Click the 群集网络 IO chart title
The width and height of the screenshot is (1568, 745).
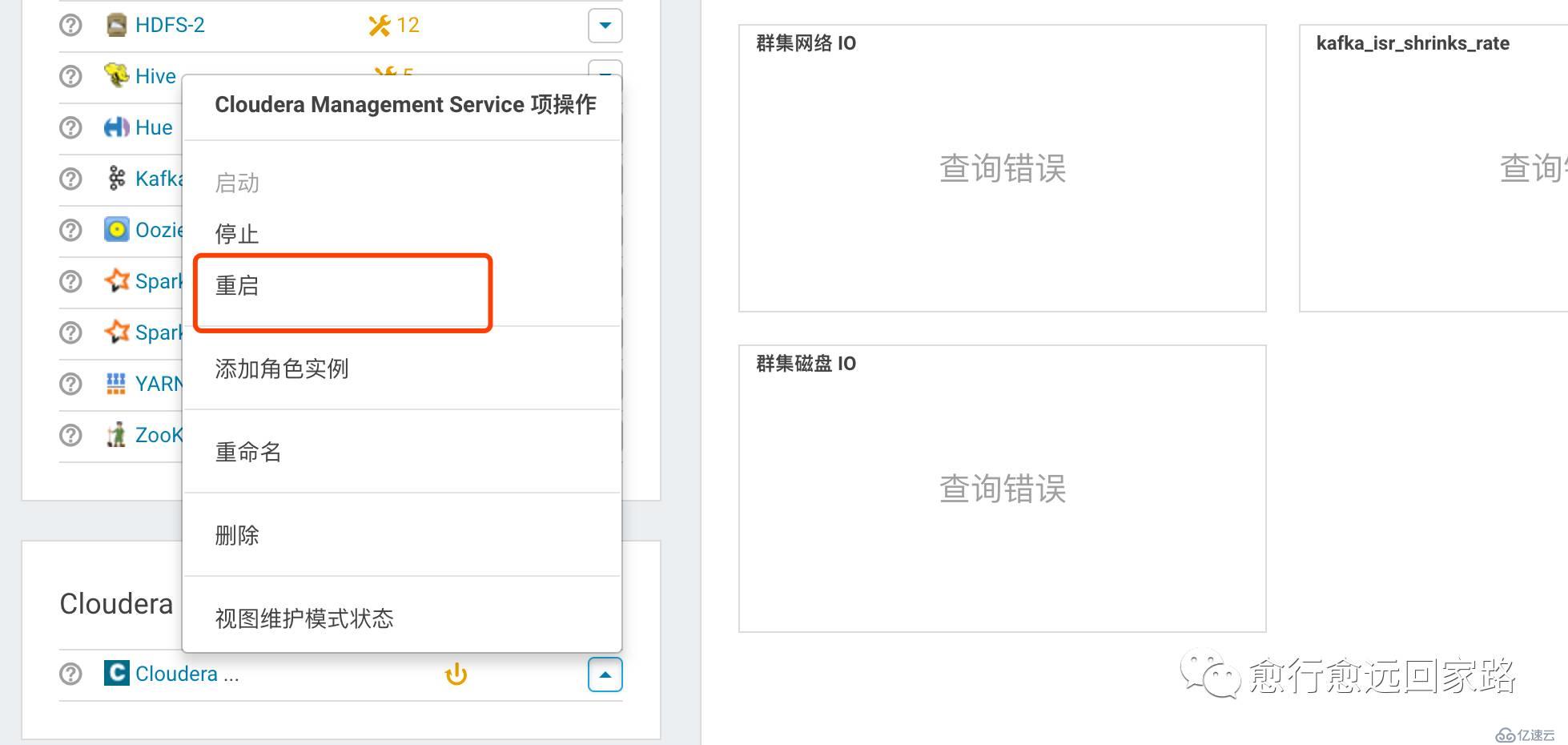[x=806, y=43]
